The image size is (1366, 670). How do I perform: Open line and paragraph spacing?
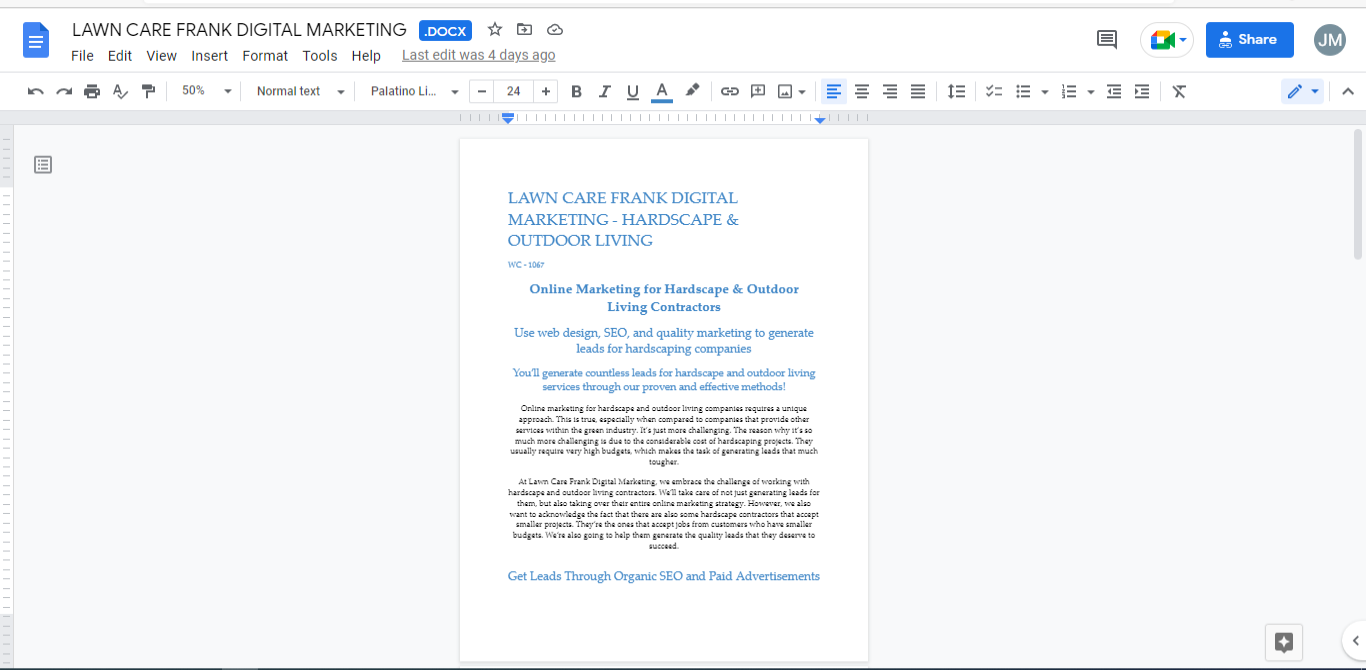[957, 91]
